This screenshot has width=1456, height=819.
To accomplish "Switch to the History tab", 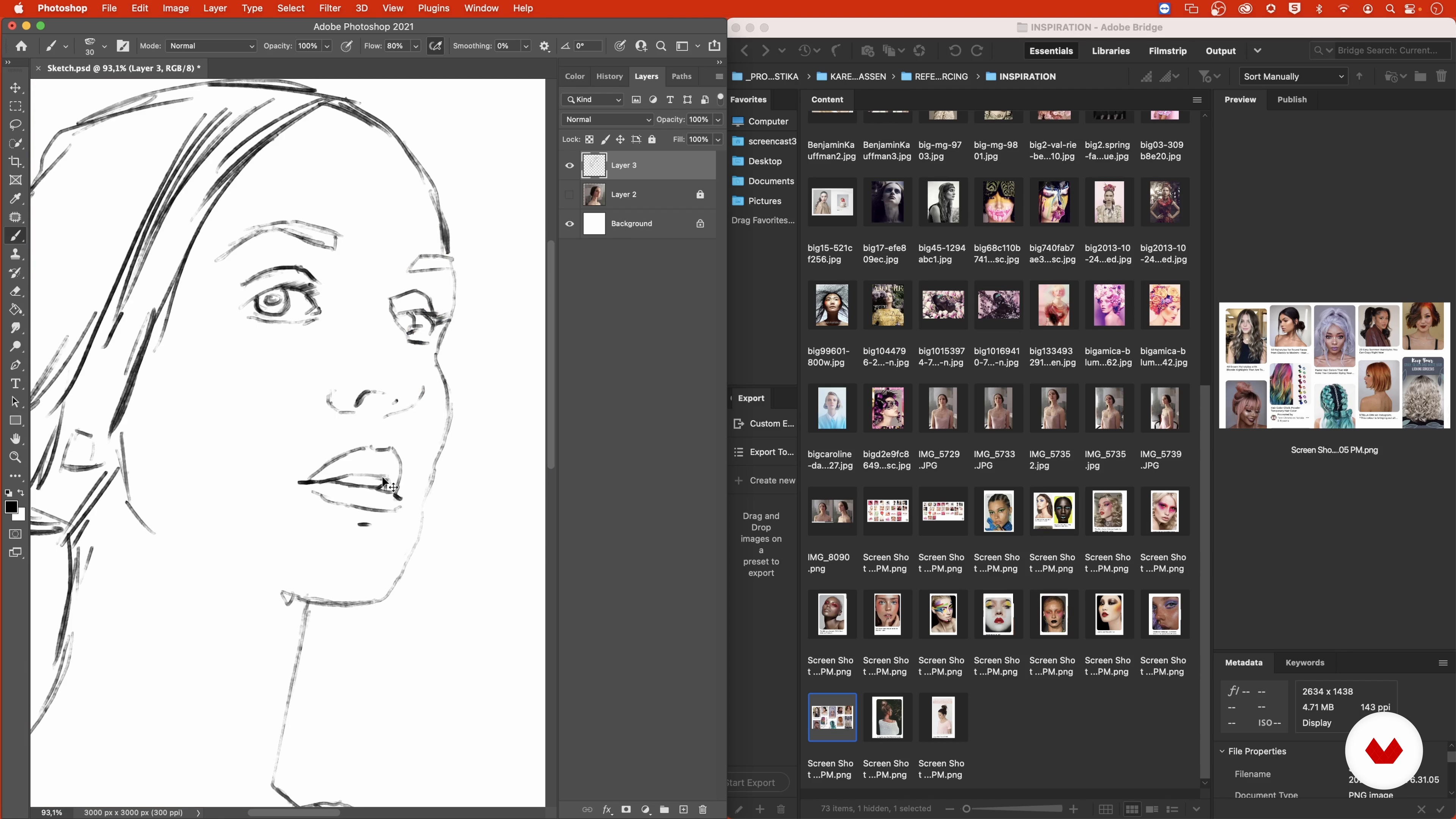I will click(609, 77).
